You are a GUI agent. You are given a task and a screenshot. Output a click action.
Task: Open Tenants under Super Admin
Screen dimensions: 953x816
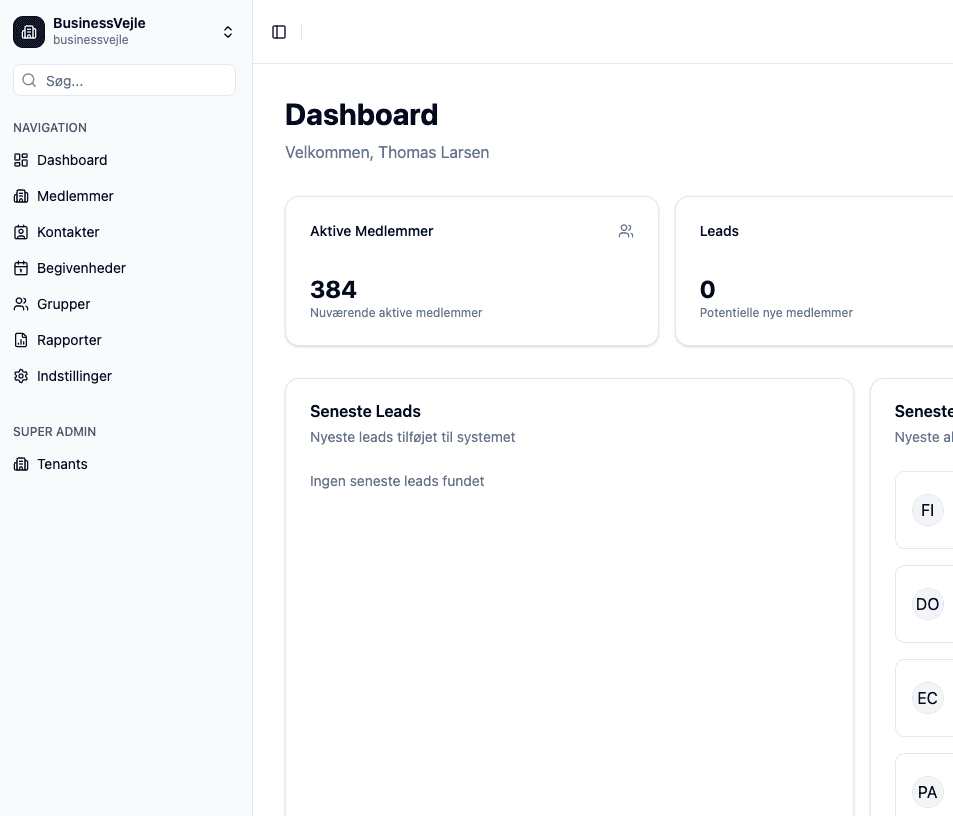[62, 464]
